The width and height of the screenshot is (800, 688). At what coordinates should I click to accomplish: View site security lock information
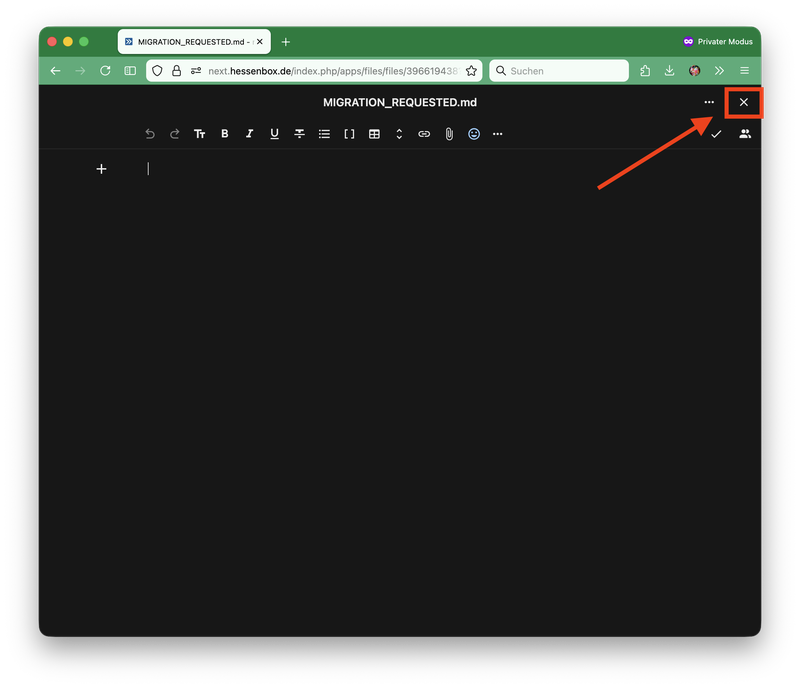[177, 71]
